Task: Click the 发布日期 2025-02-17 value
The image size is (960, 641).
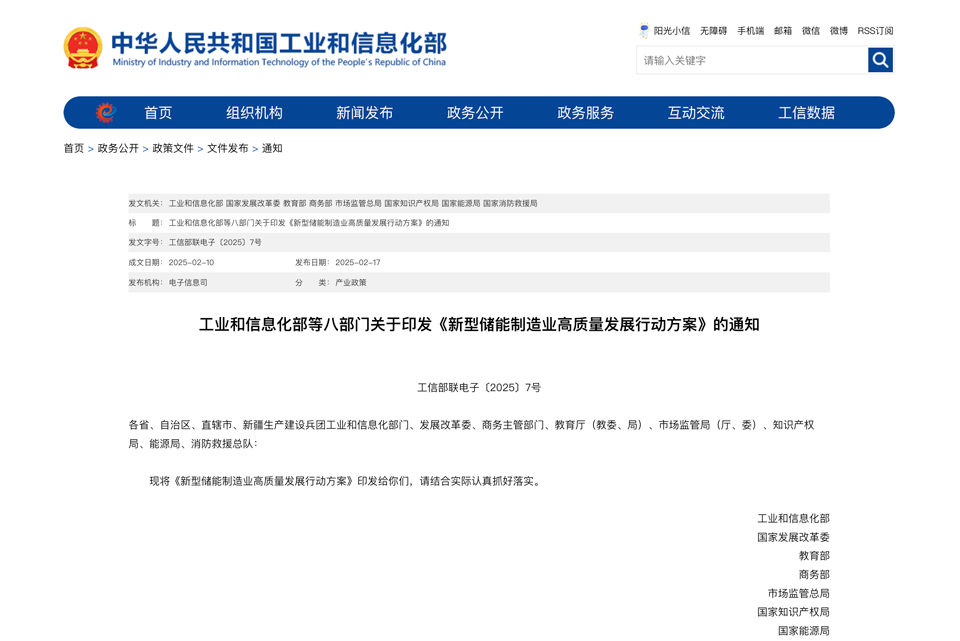Action: [x=358, y=262]
